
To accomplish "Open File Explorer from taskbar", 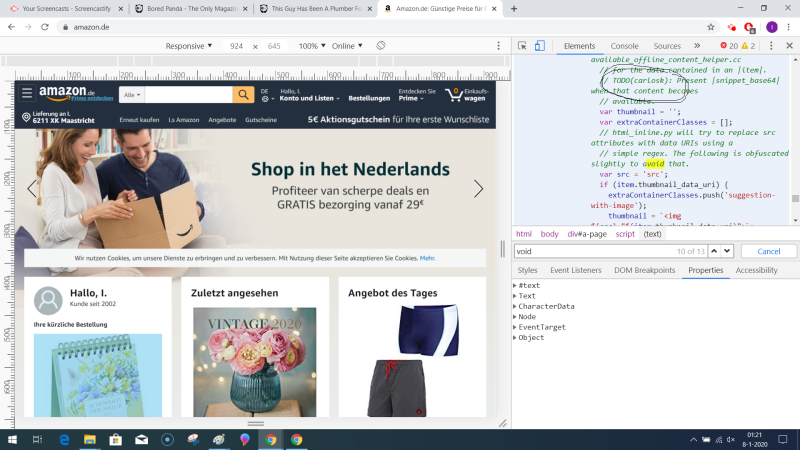I will tap(90, 439).
